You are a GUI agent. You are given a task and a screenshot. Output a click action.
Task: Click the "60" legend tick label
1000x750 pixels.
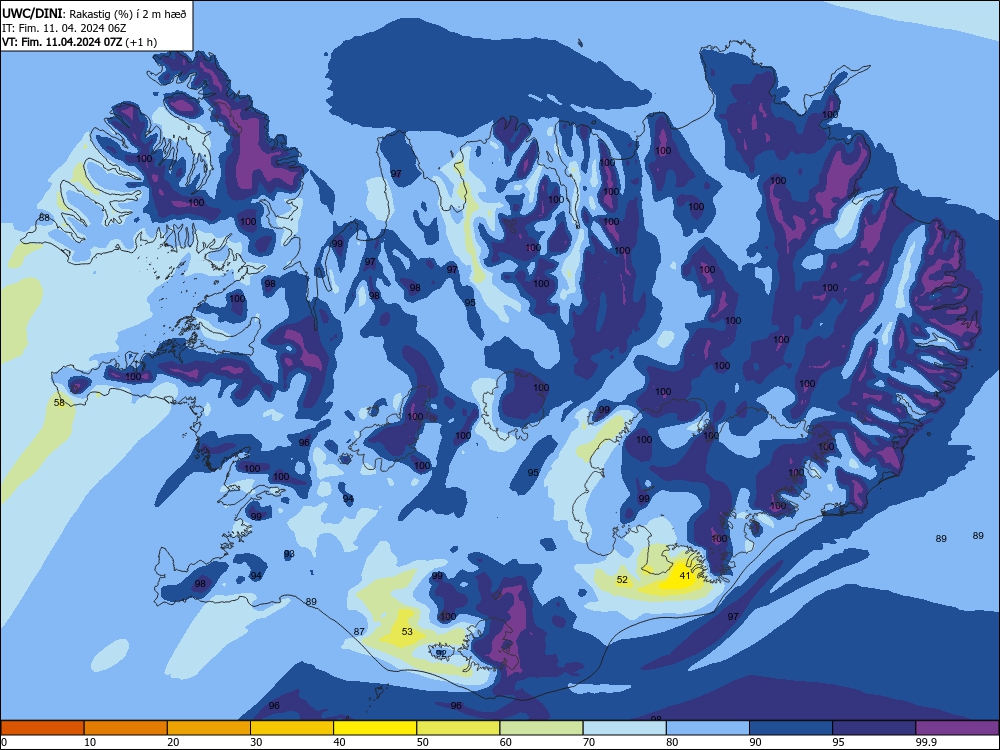pos(506,742)
